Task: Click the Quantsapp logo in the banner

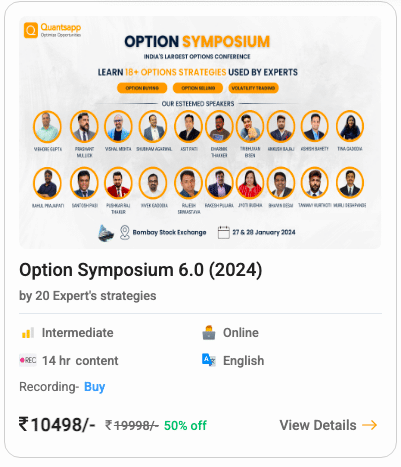Action: pos(52,30)
